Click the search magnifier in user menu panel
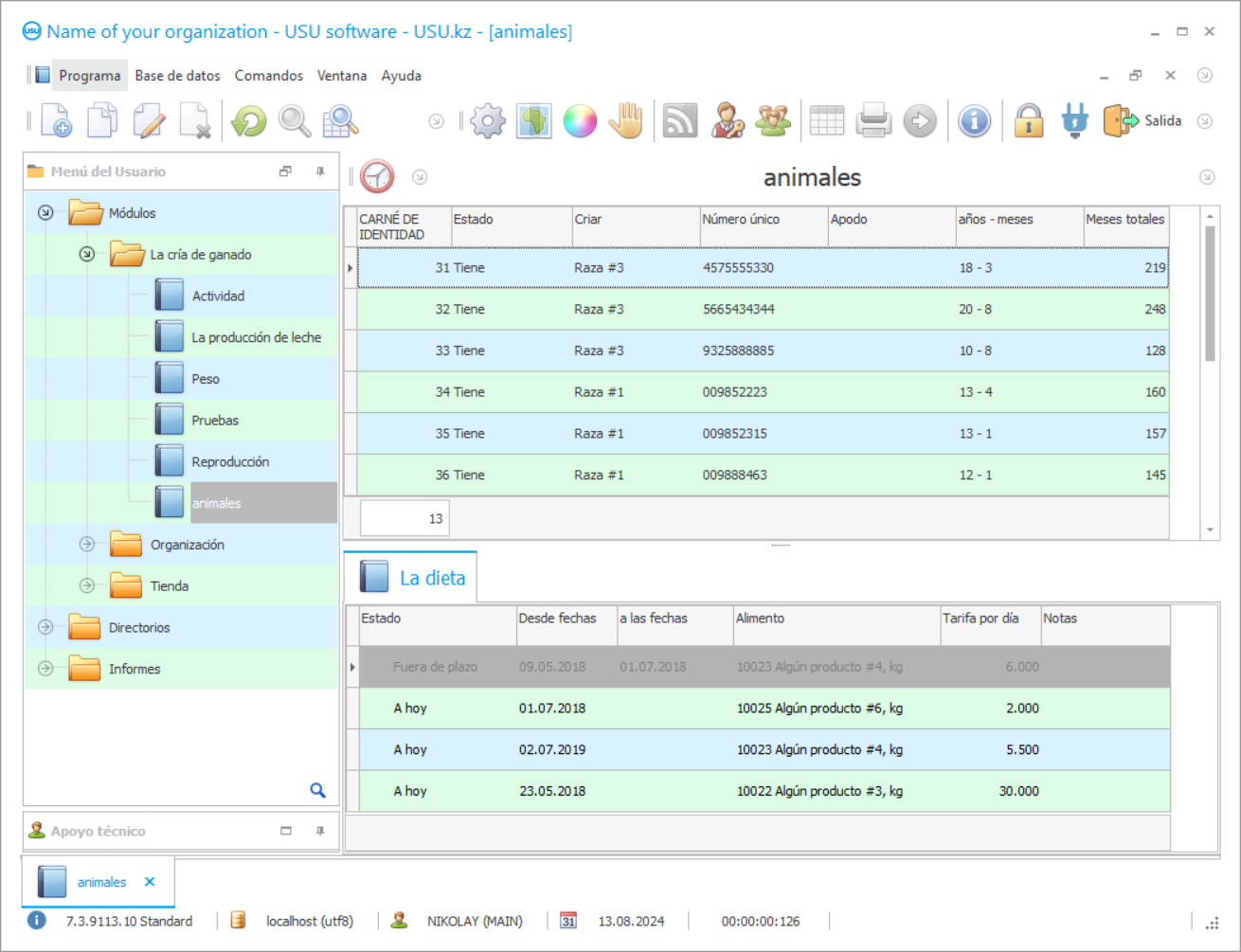 [x=318, y=790]
